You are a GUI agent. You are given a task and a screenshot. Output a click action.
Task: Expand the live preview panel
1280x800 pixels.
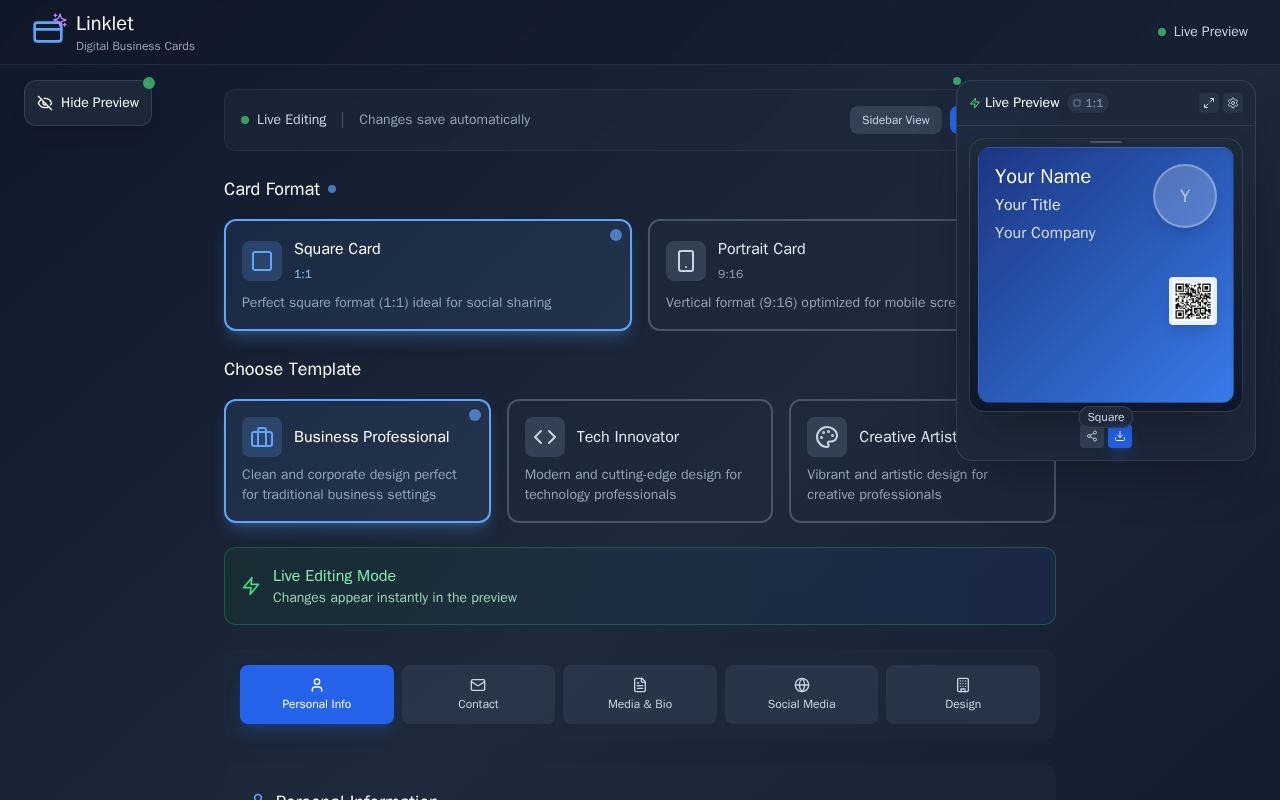[1209, 103]
